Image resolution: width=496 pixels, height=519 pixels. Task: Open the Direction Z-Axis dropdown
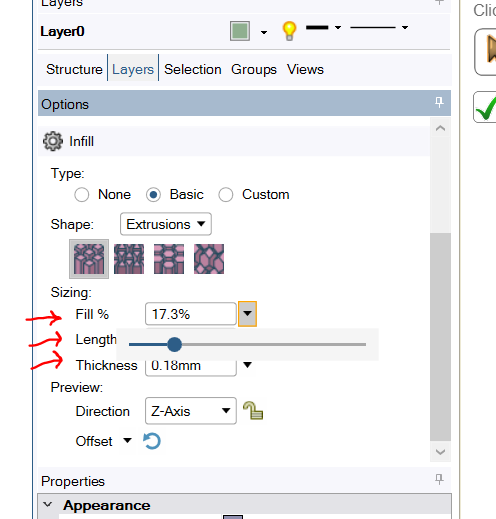click(x=191, y=411)
